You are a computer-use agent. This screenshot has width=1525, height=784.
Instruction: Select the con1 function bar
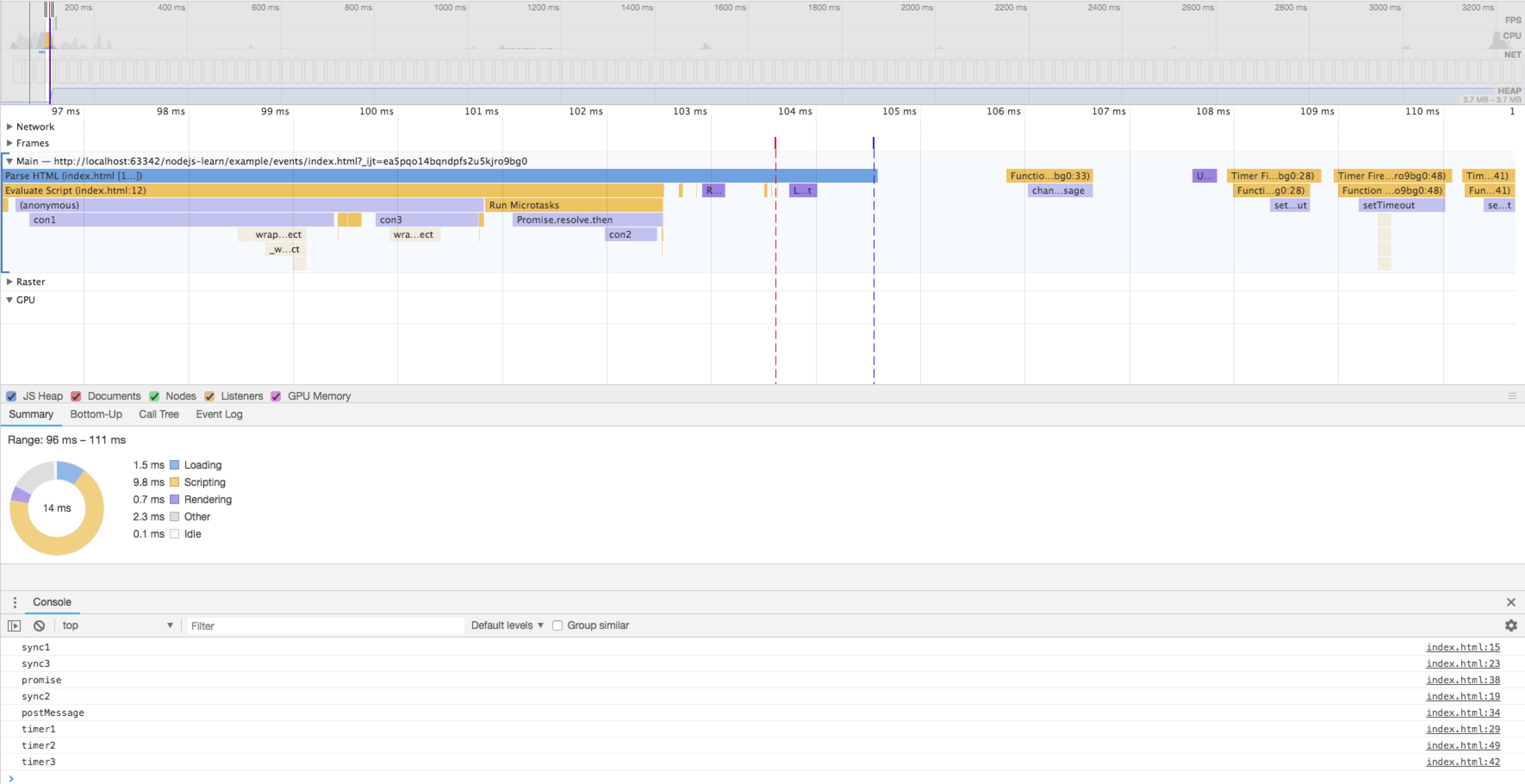click(182, 220)
